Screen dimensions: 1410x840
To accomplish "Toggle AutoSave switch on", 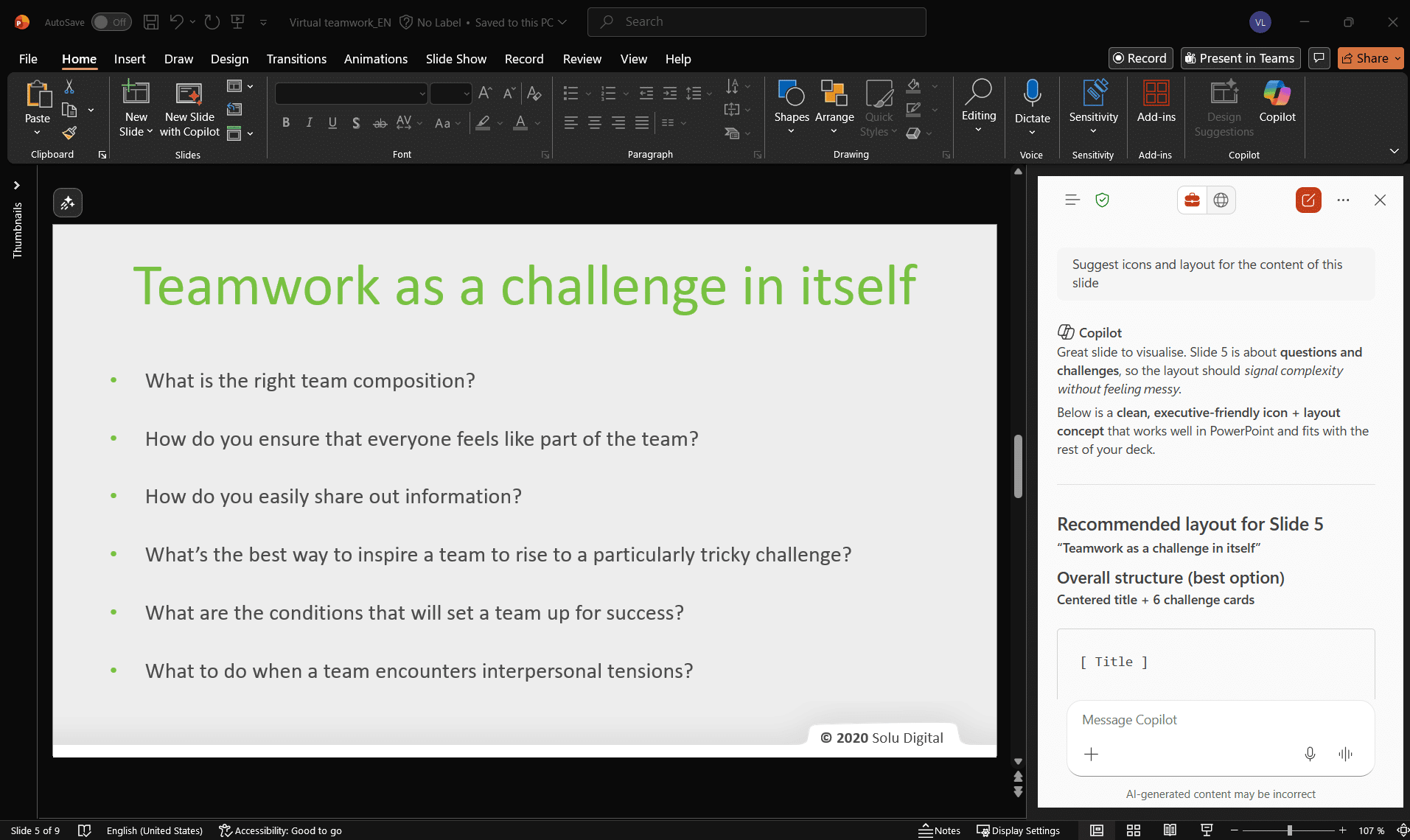I will (x=111, y=22).
